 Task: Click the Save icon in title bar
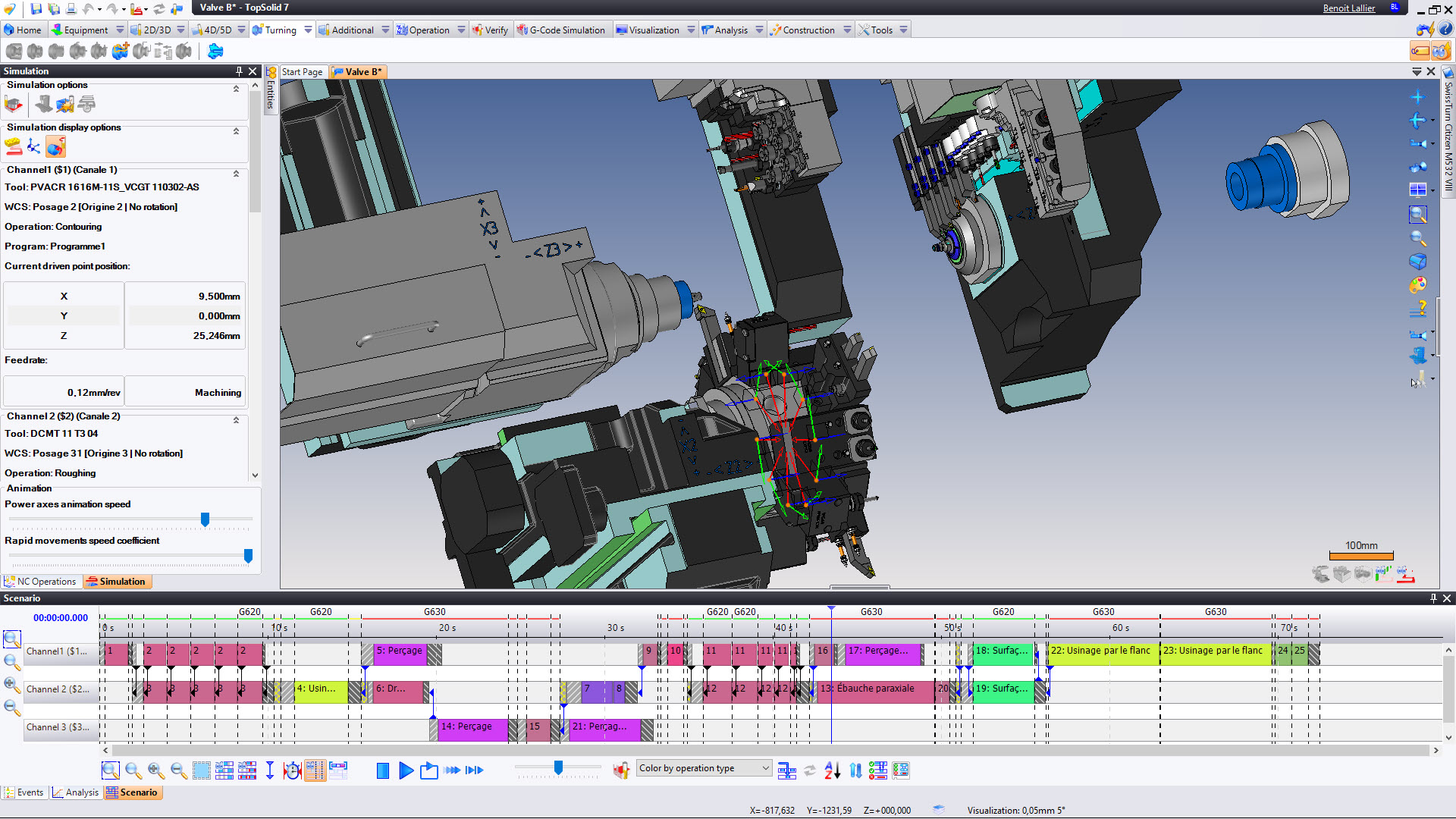tap(36, 9)
